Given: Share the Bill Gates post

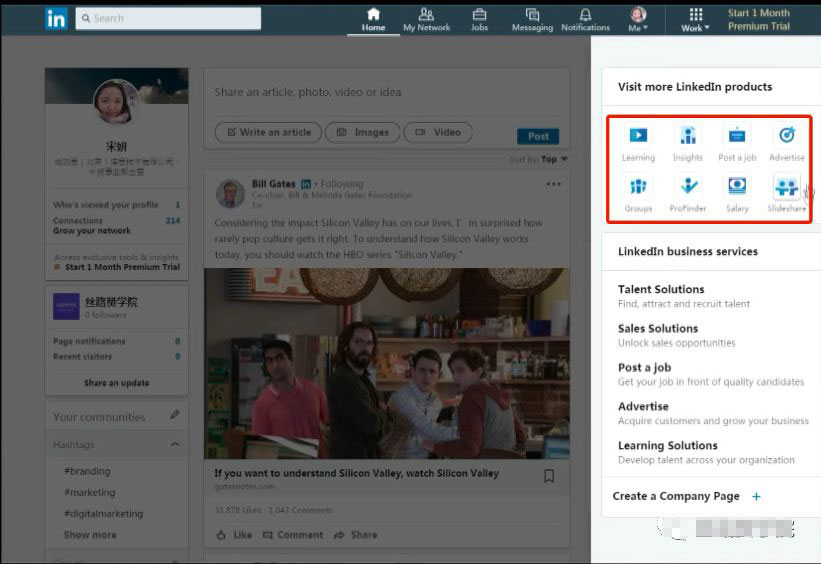Looking at the screenshot, I should tap(356, 535).
